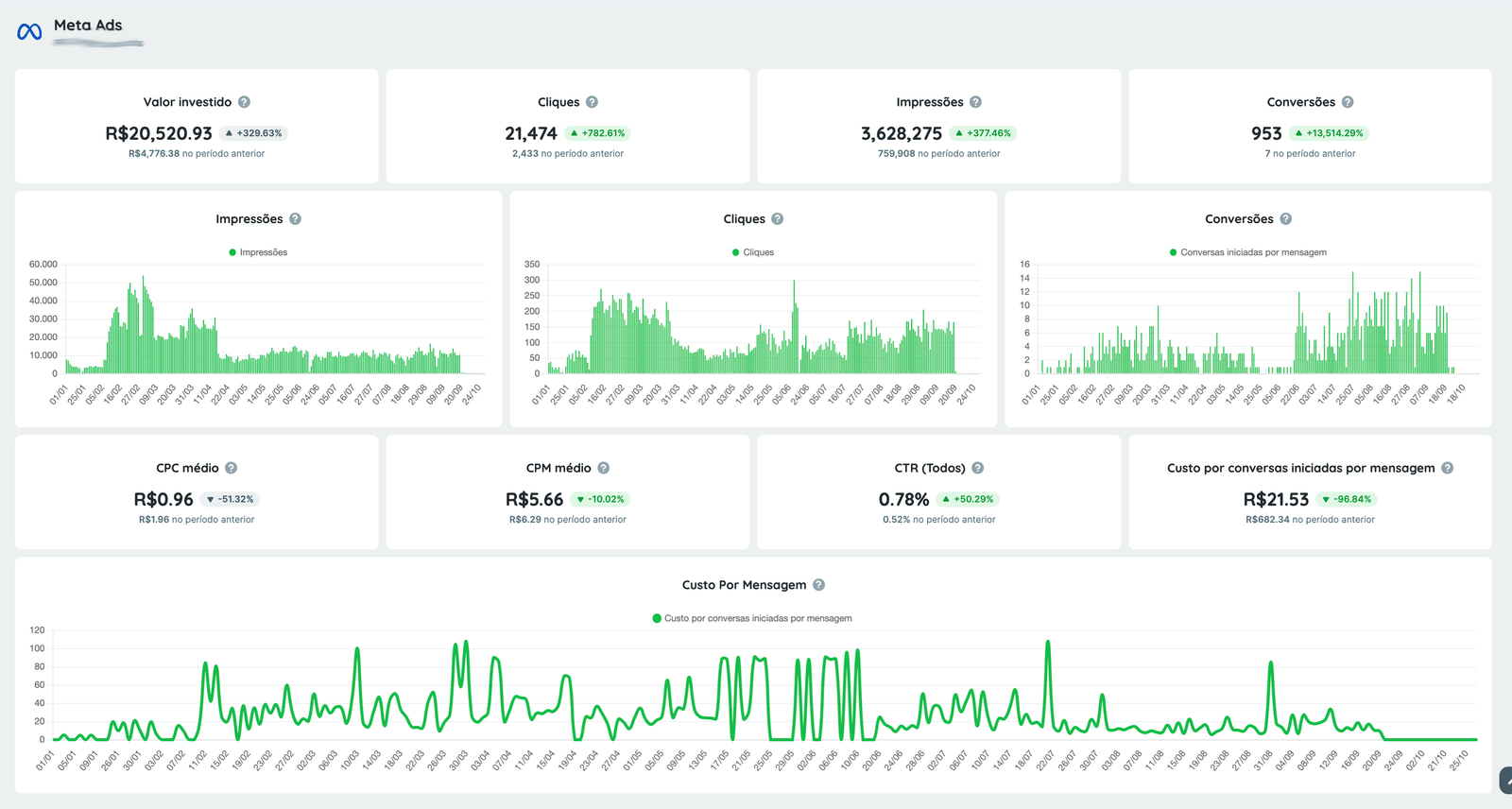Click help icon beside Custo Por Mensagem title
The width and height of the screenshot is (1512, 809).
818,585
